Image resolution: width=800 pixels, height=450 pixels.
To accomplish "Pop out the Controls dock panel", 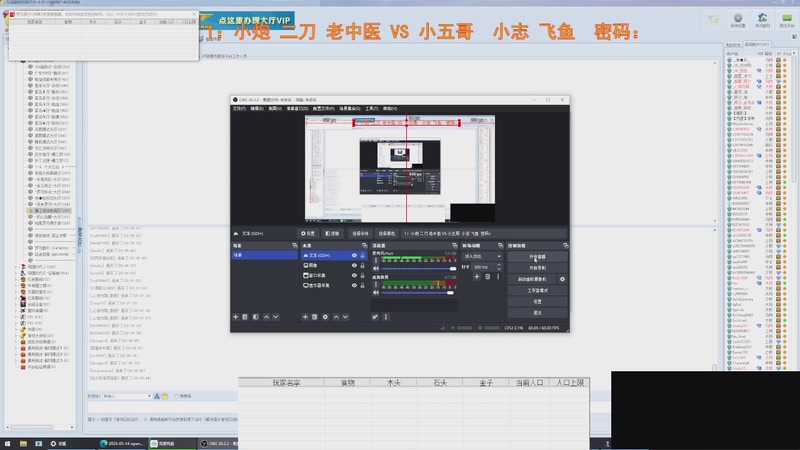I will (x=565, y=245).
